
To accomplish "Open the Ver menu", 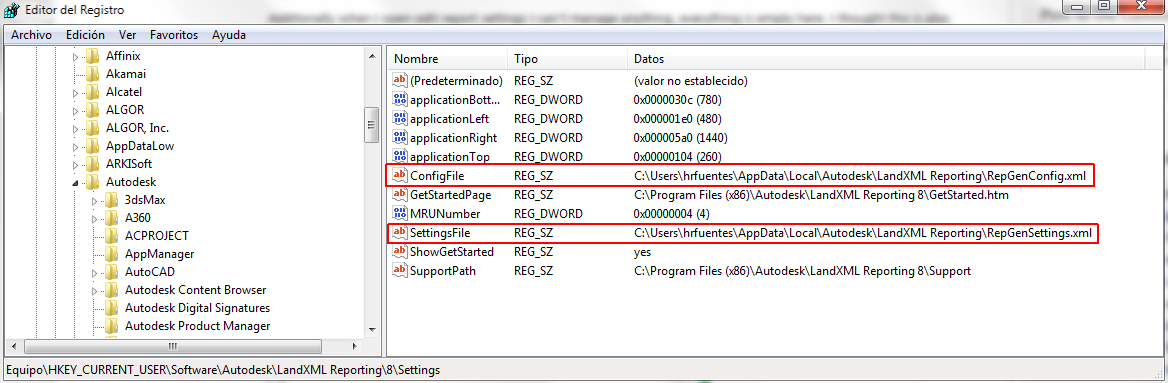I will pyautogui.click(x=127, y=35).
